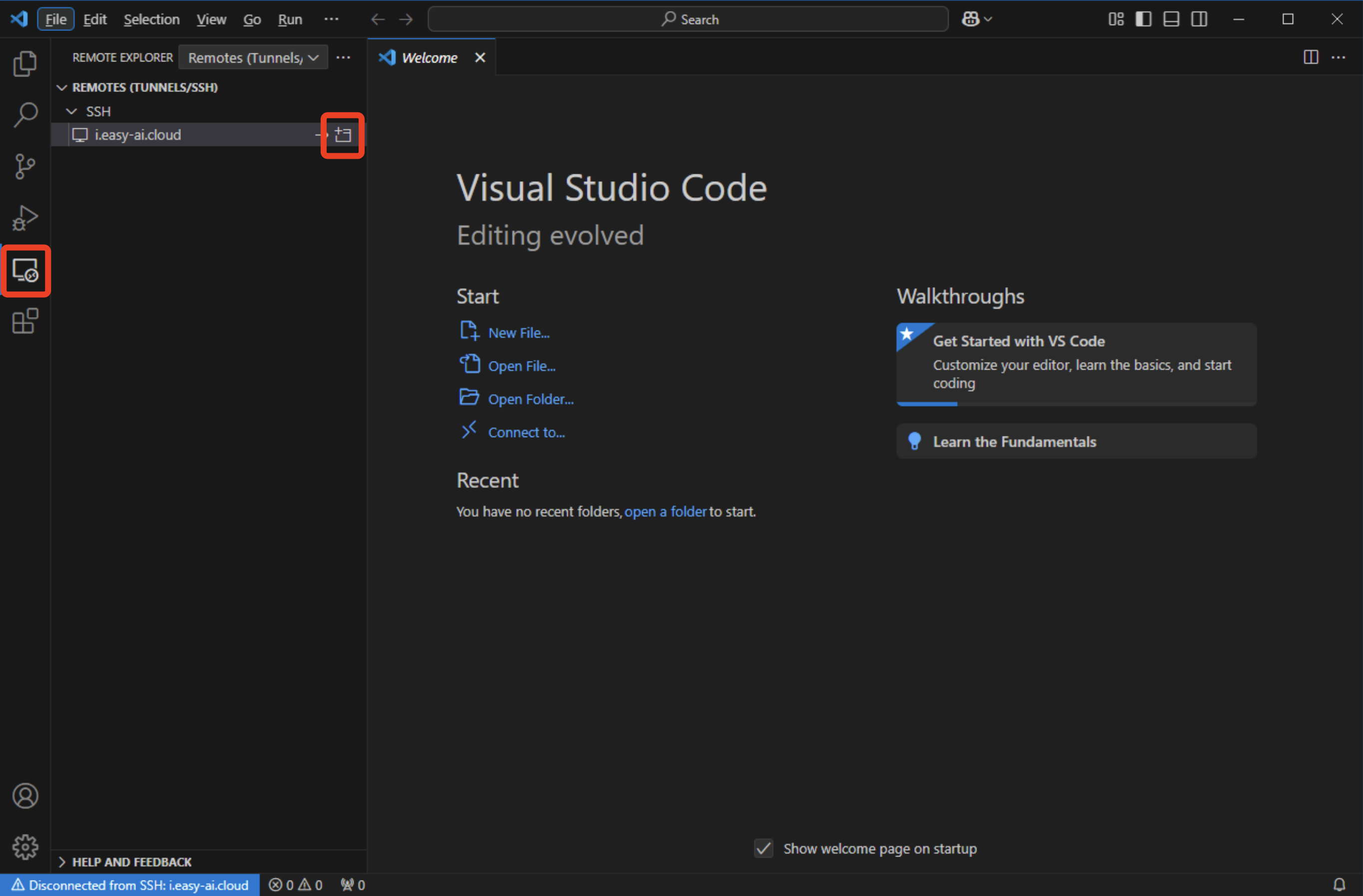1363x896 pixels.
Task: Collapse the REMOTES (TUNNELS/SSH) section
Action: [x=62, y=87]
